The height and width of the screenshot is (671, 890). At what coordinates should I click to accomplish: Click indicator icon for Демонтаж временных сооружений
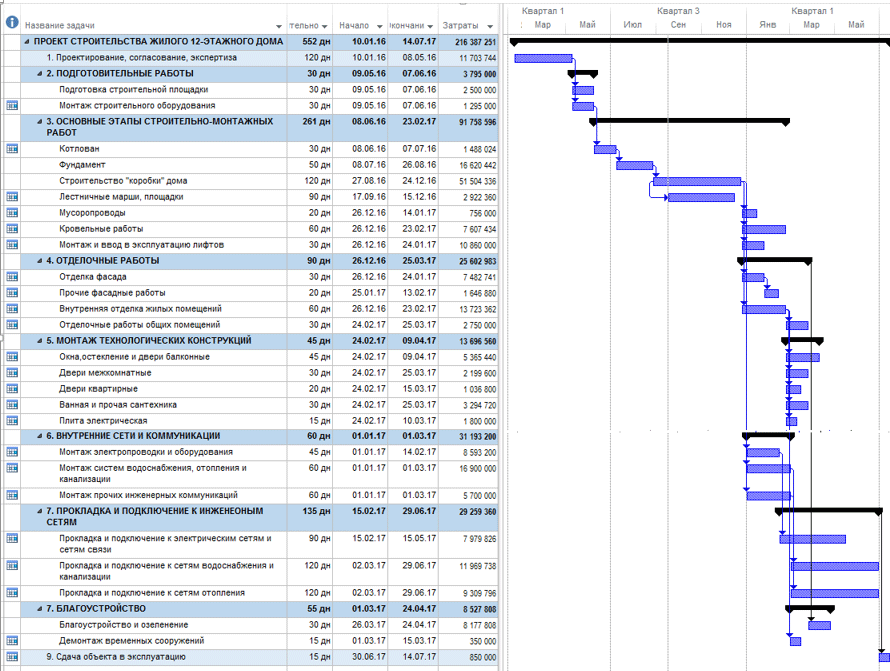pyautogui.click(x=12, y=640)
